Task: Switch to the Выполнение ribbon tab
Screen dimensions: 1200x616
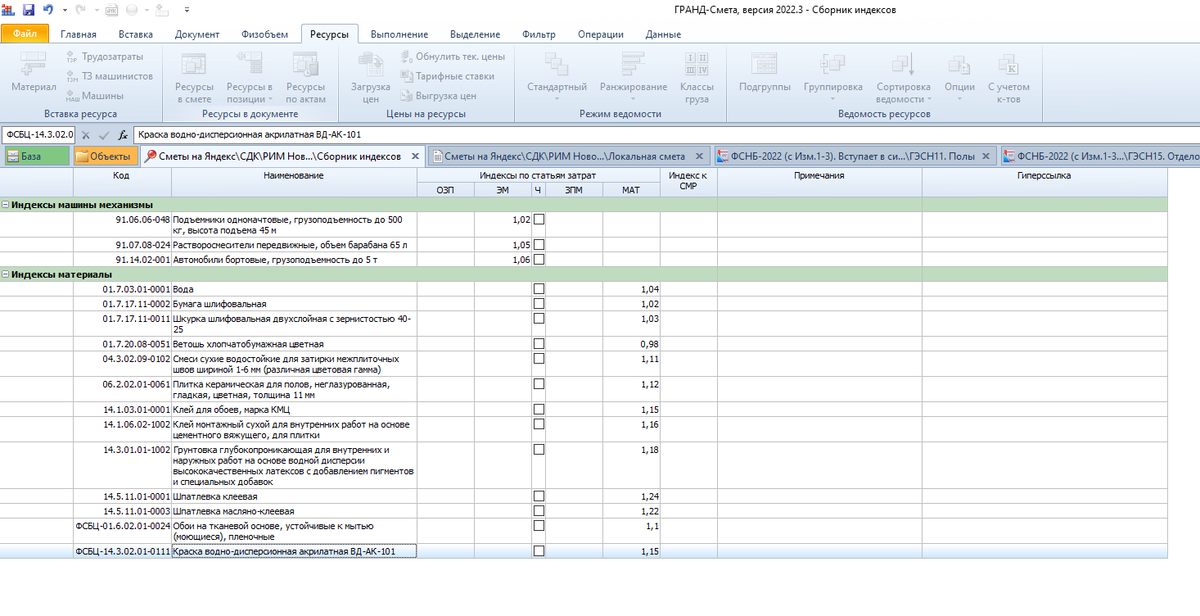Action: click(399, 34)
